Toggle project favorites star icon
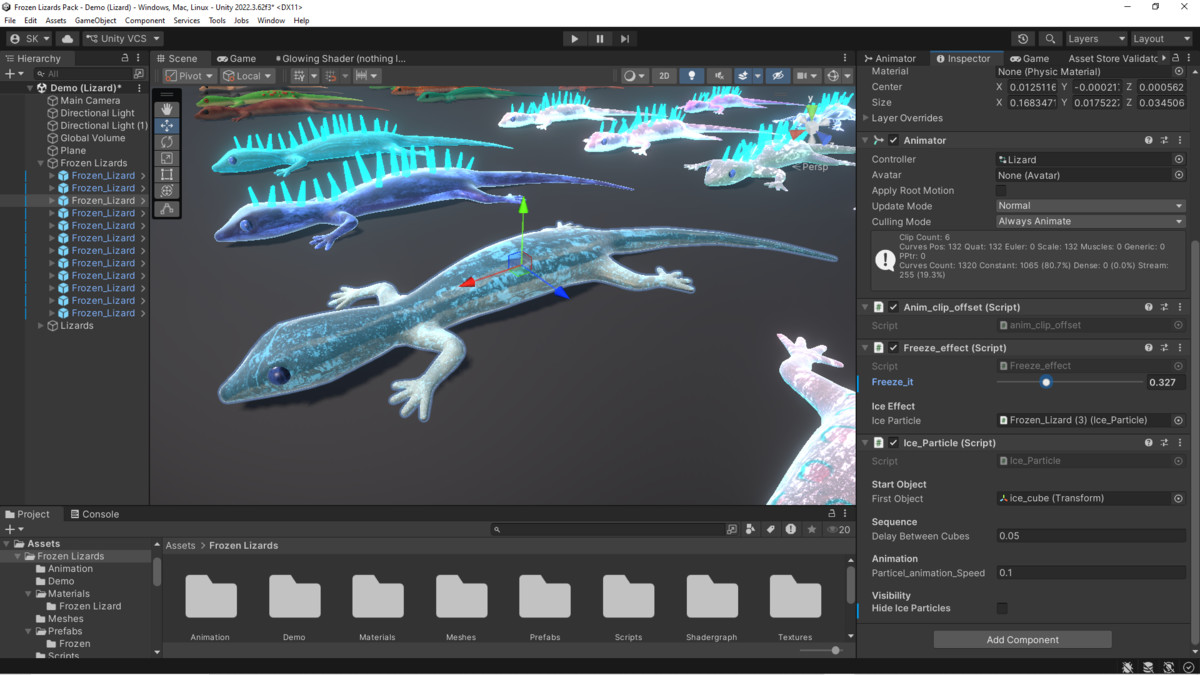 [x=812, y=530]
